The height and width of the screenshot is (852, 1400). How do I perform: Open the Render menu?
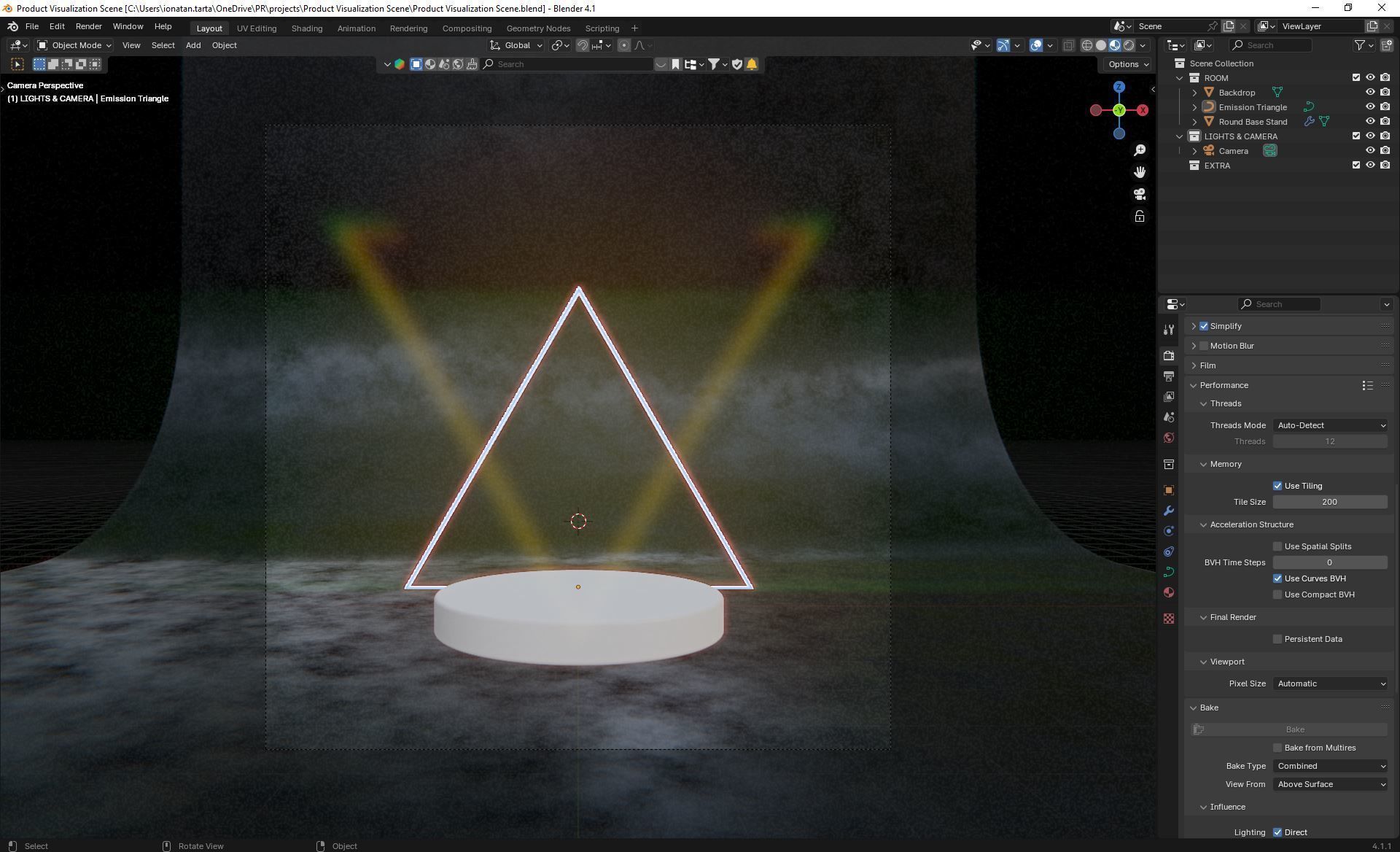88,26
